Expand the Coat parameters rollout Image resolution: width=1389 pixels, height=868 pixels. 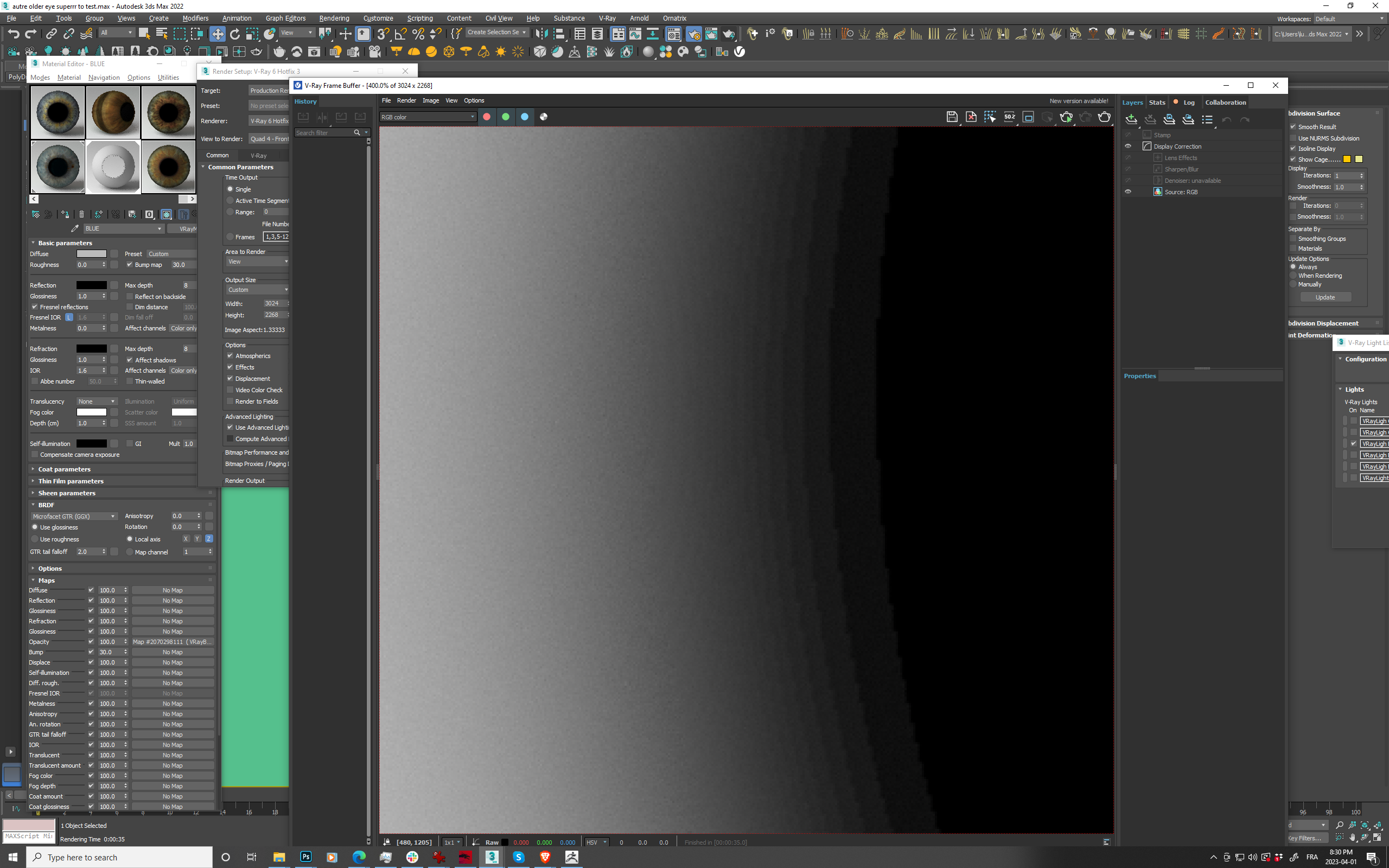point(64,469)
